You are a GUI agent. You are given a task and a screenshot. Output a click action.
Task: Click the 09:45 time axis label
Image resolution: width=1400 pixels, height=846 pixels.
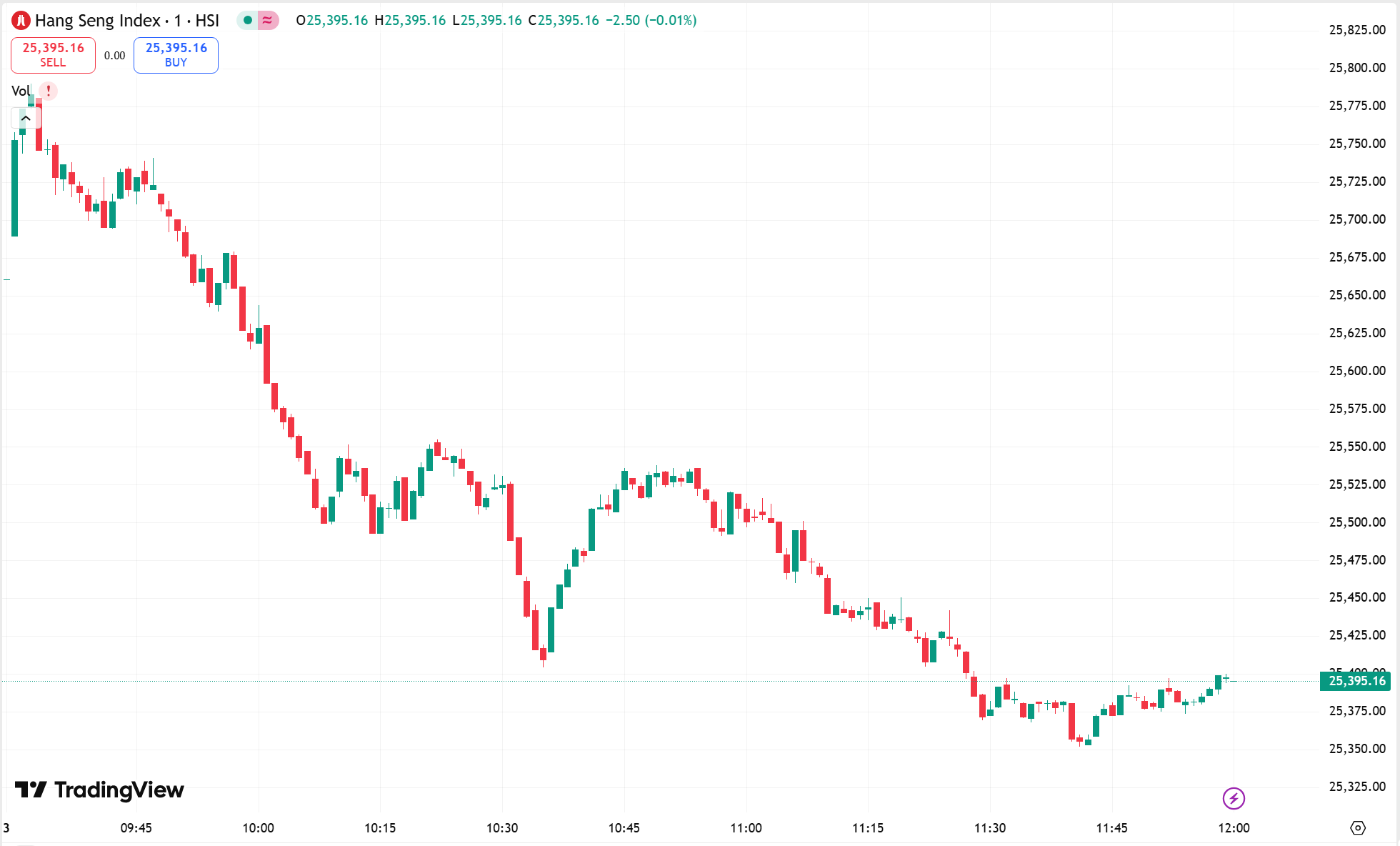coord(136,827)
